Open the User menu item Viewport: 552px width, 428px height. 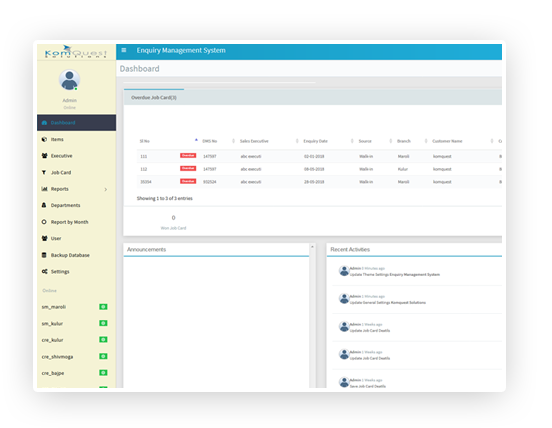pos(76,238)
